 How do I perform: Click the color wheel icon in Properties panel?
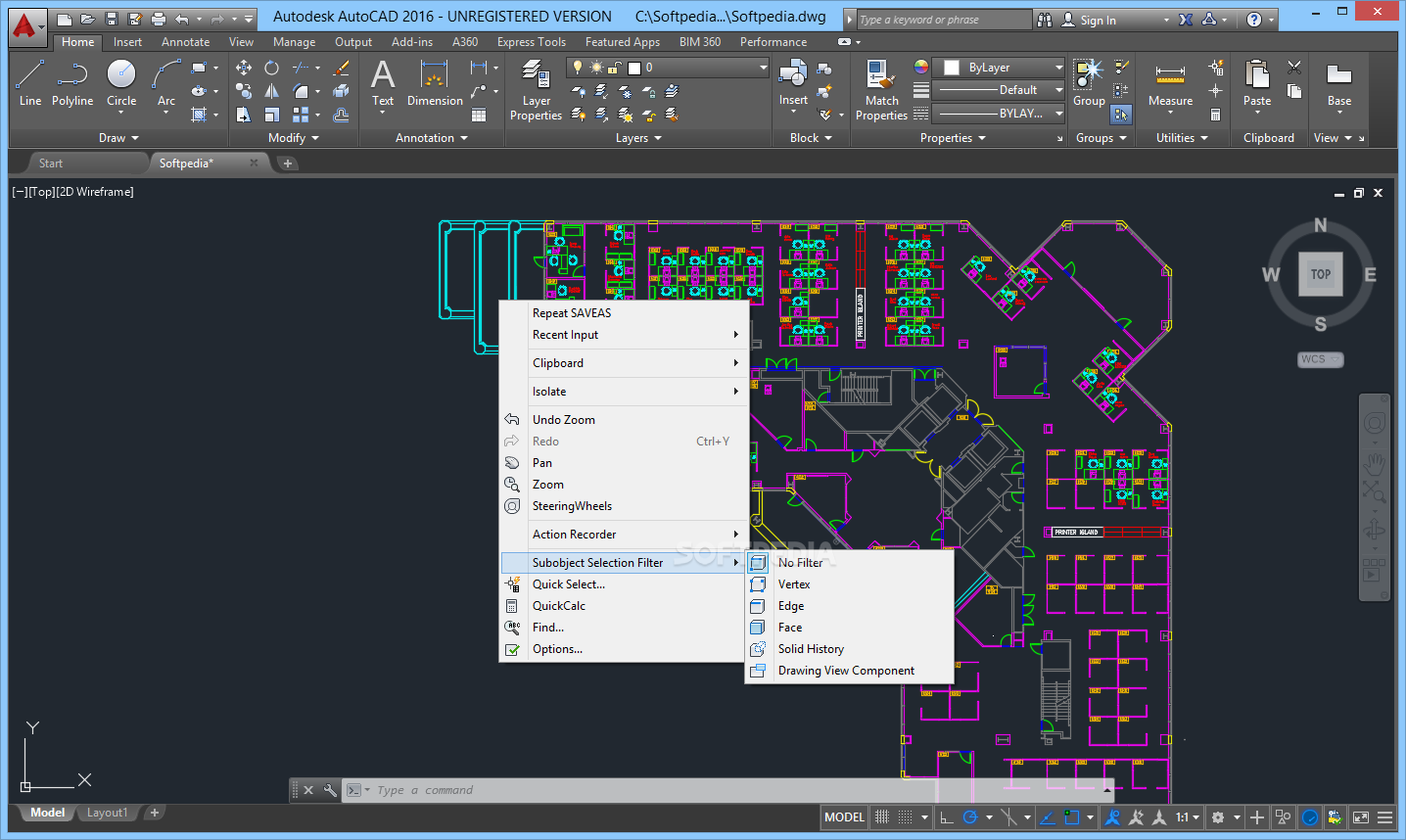coord(921,68)
